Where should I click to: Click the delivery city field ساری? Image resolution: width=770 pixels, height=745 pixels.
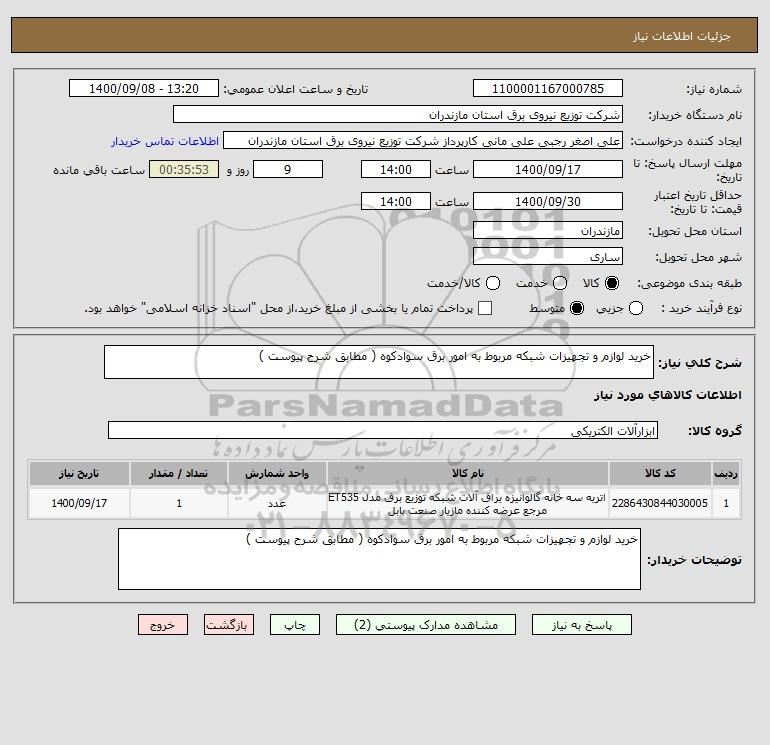click(548, 256)
